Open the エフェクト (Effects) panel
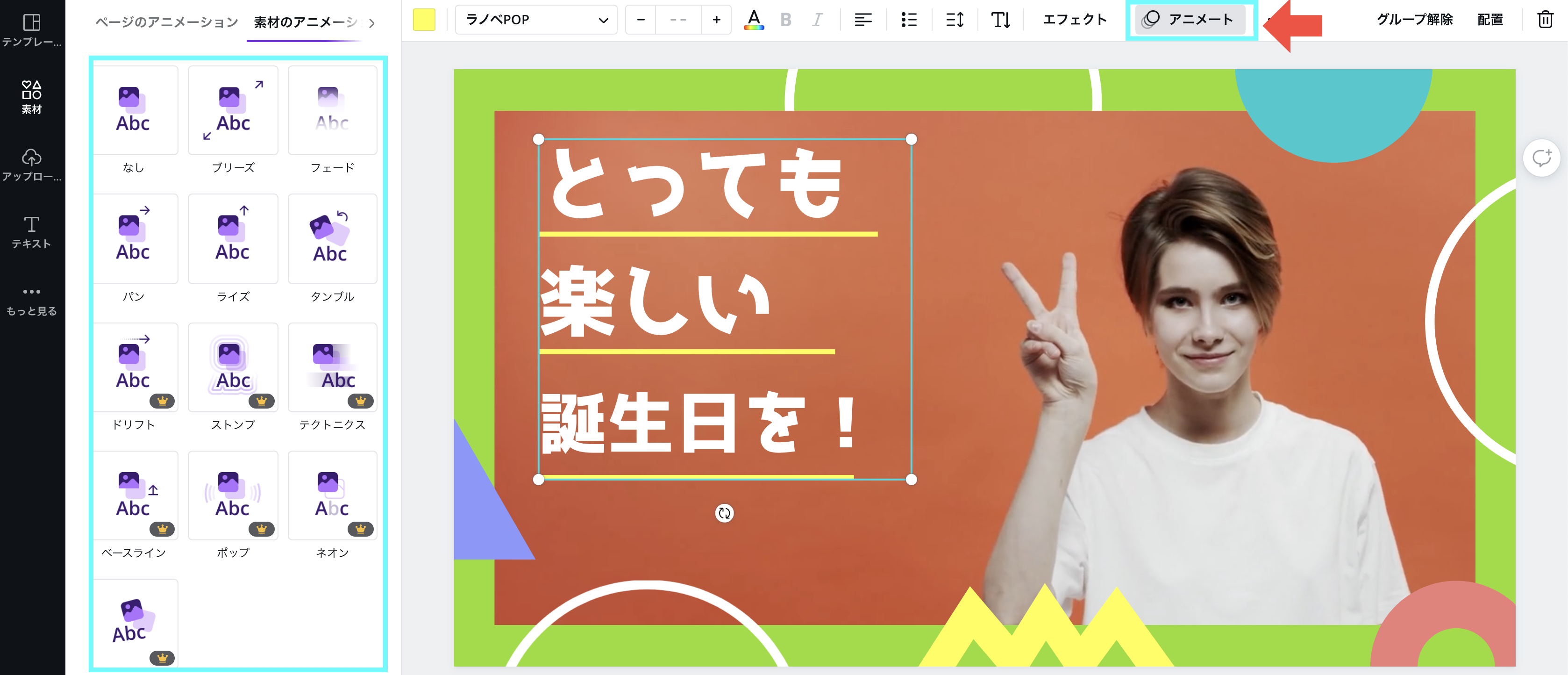 (x=1074, y=20)
